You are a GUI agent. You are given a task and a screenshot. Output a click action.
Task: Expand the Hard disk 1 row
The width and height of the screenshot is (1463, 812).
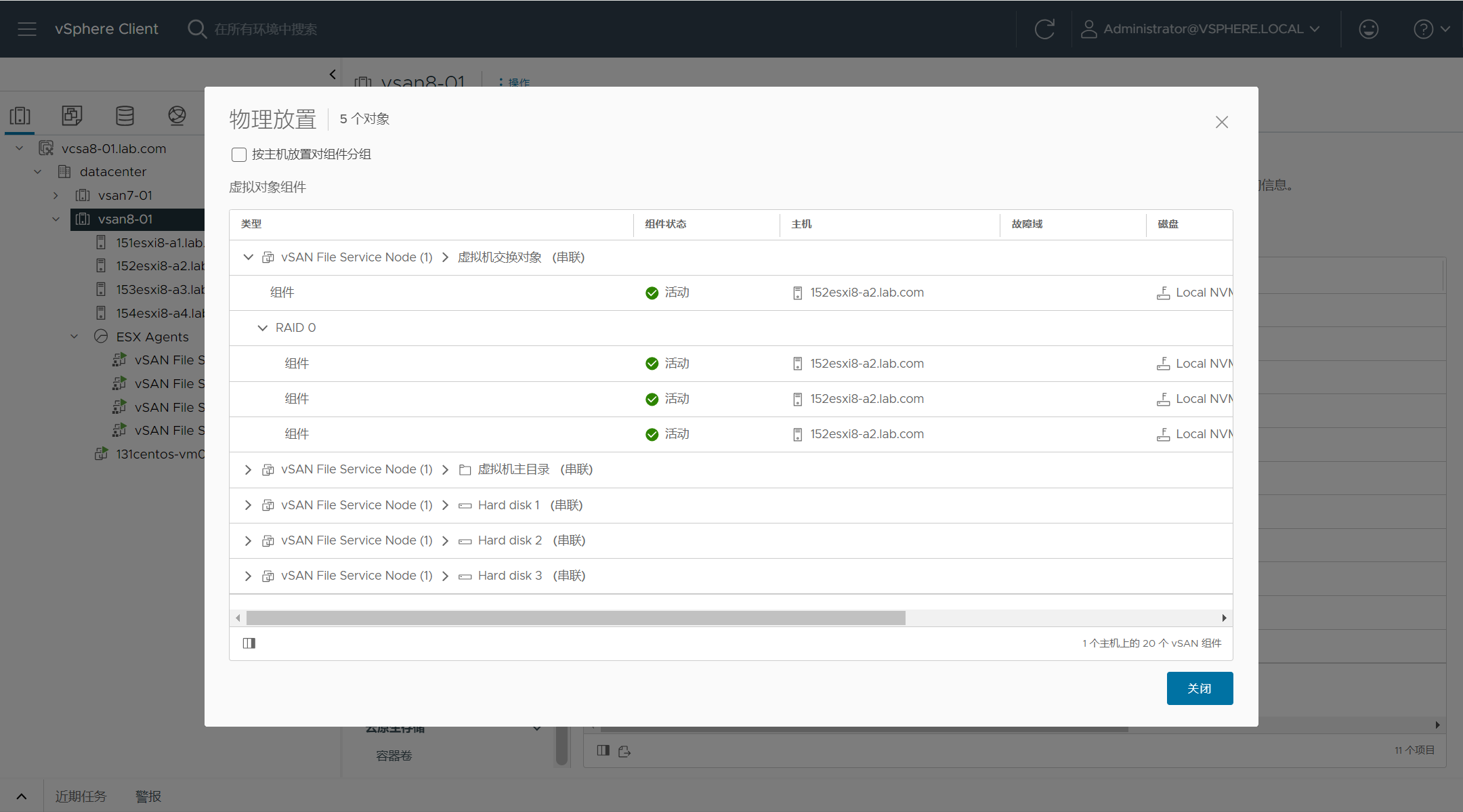tap(248, 505)
